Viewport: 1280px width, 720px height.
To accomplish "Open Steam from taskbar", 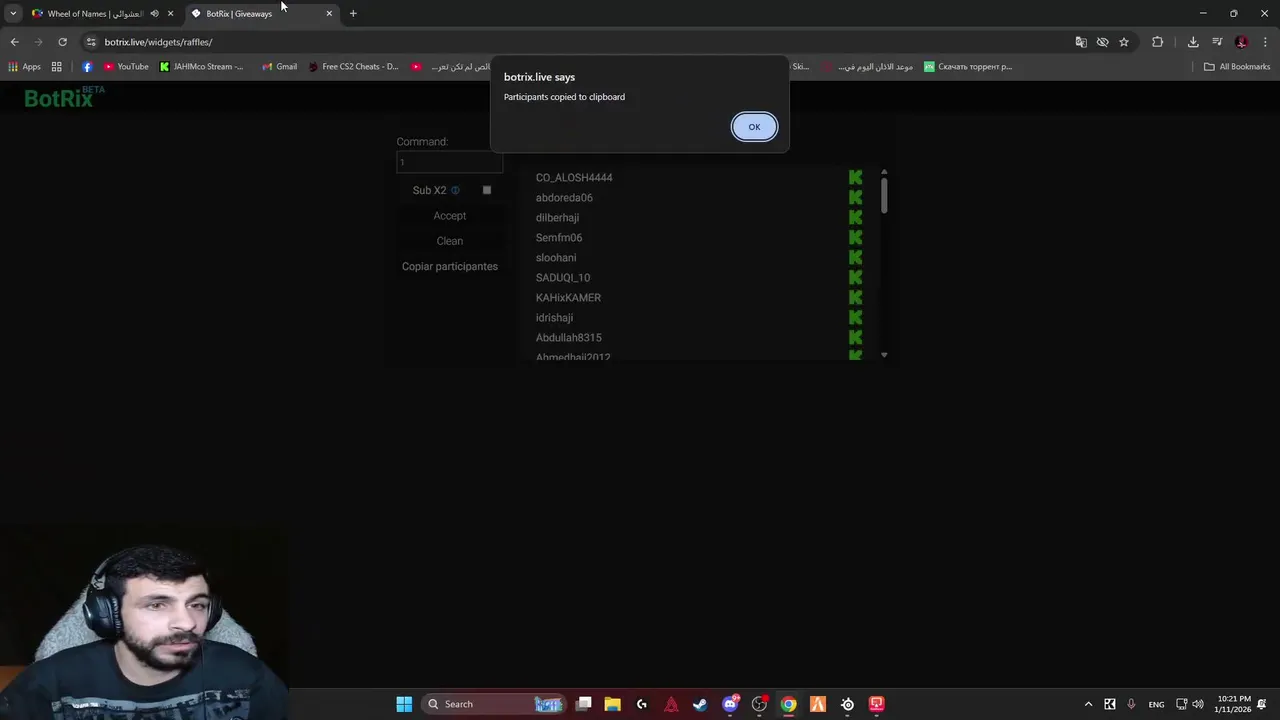I will [700, 704].
